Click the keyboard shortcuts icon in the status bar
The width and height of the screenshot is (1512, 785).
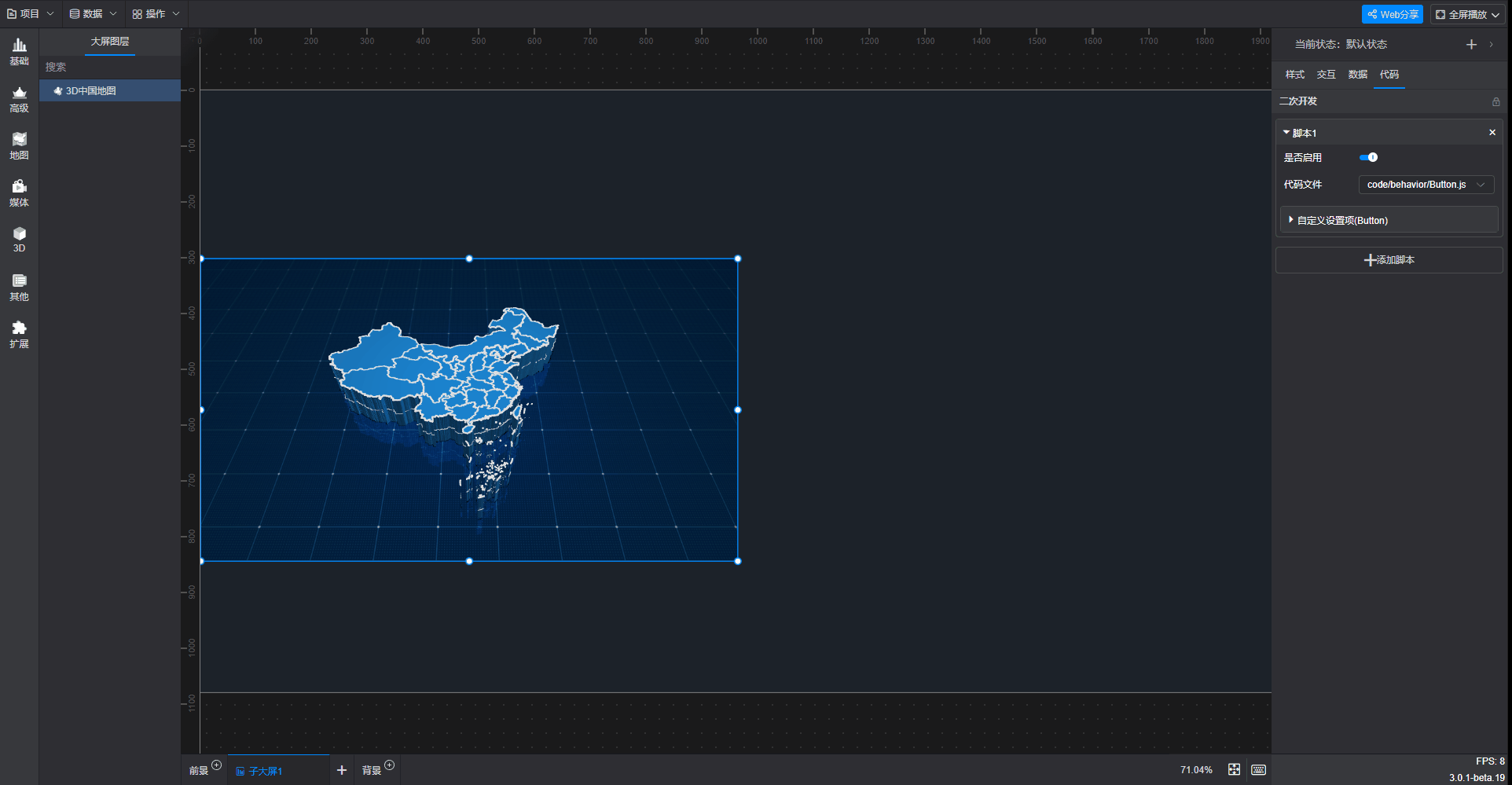point(1258,770)
